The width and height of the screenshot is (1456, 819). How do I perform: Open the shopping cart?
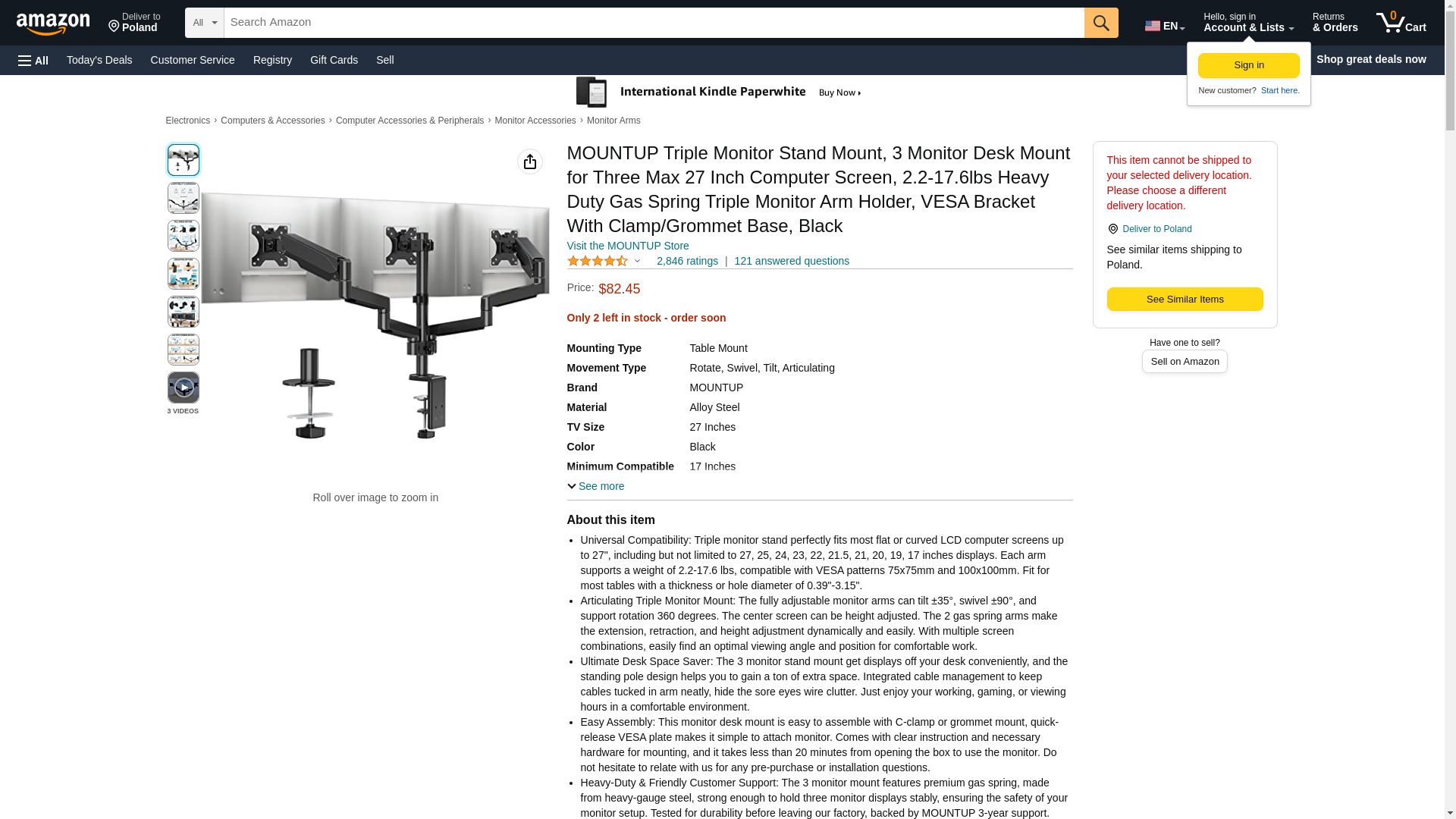(x=1401, y=23)
